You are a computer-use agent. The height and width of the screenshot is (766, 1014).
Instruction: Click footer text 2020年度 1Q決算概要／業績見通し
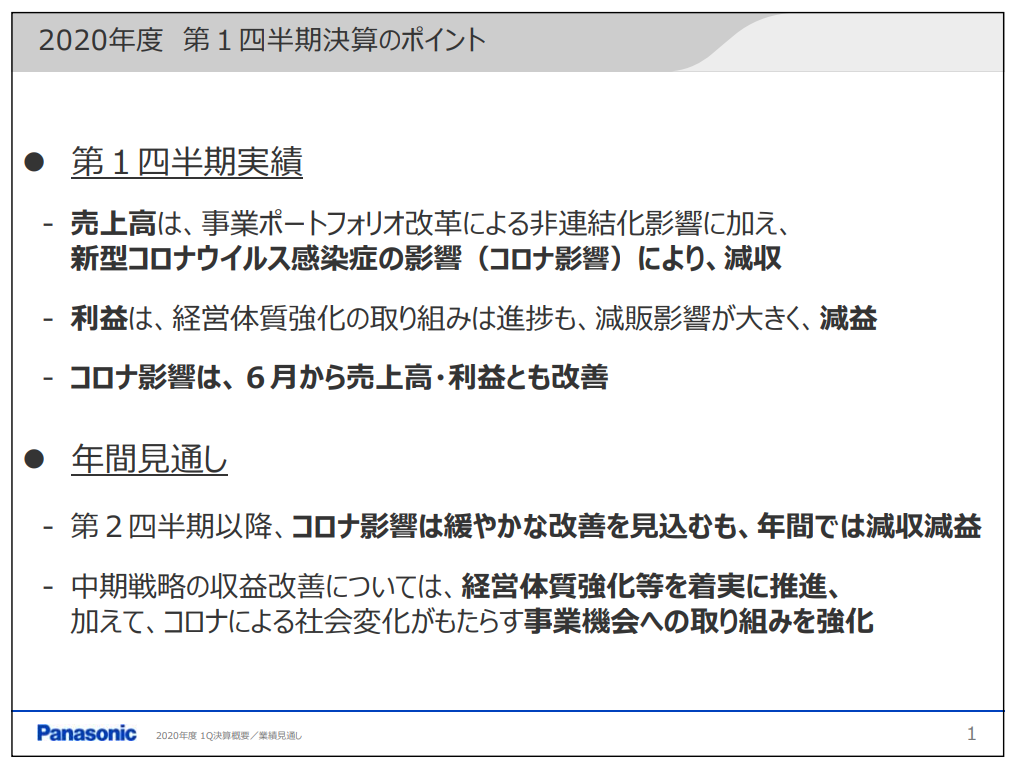[229, 736]
